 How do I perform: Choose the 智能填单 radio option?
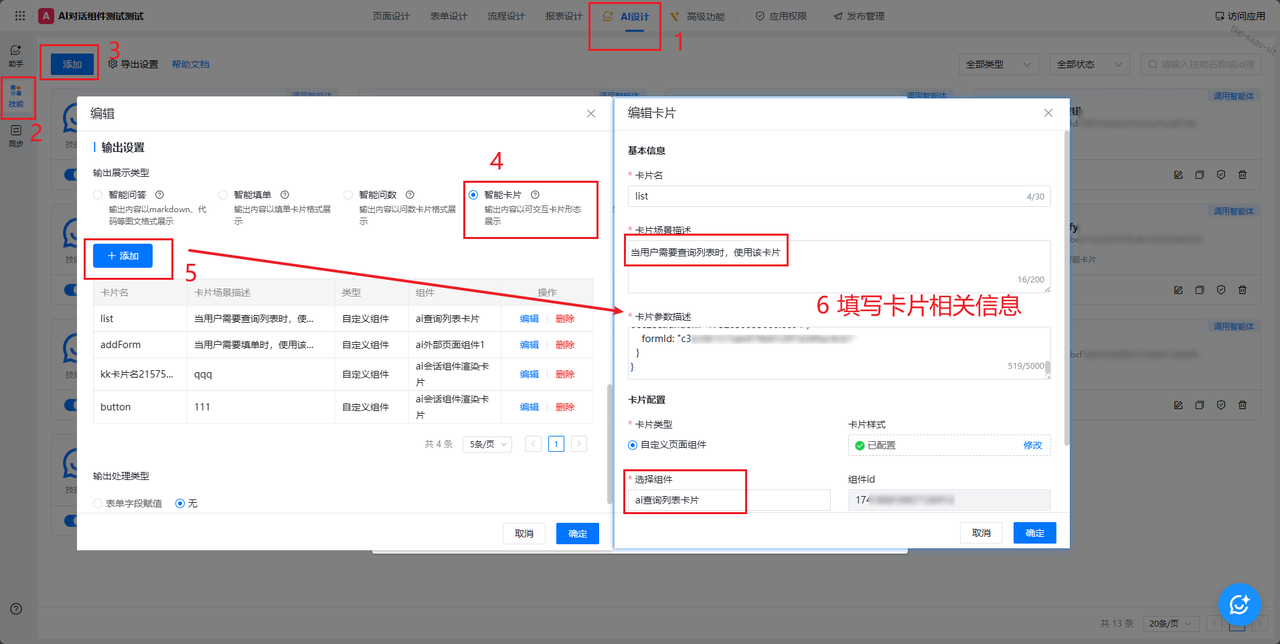point(223,195)
